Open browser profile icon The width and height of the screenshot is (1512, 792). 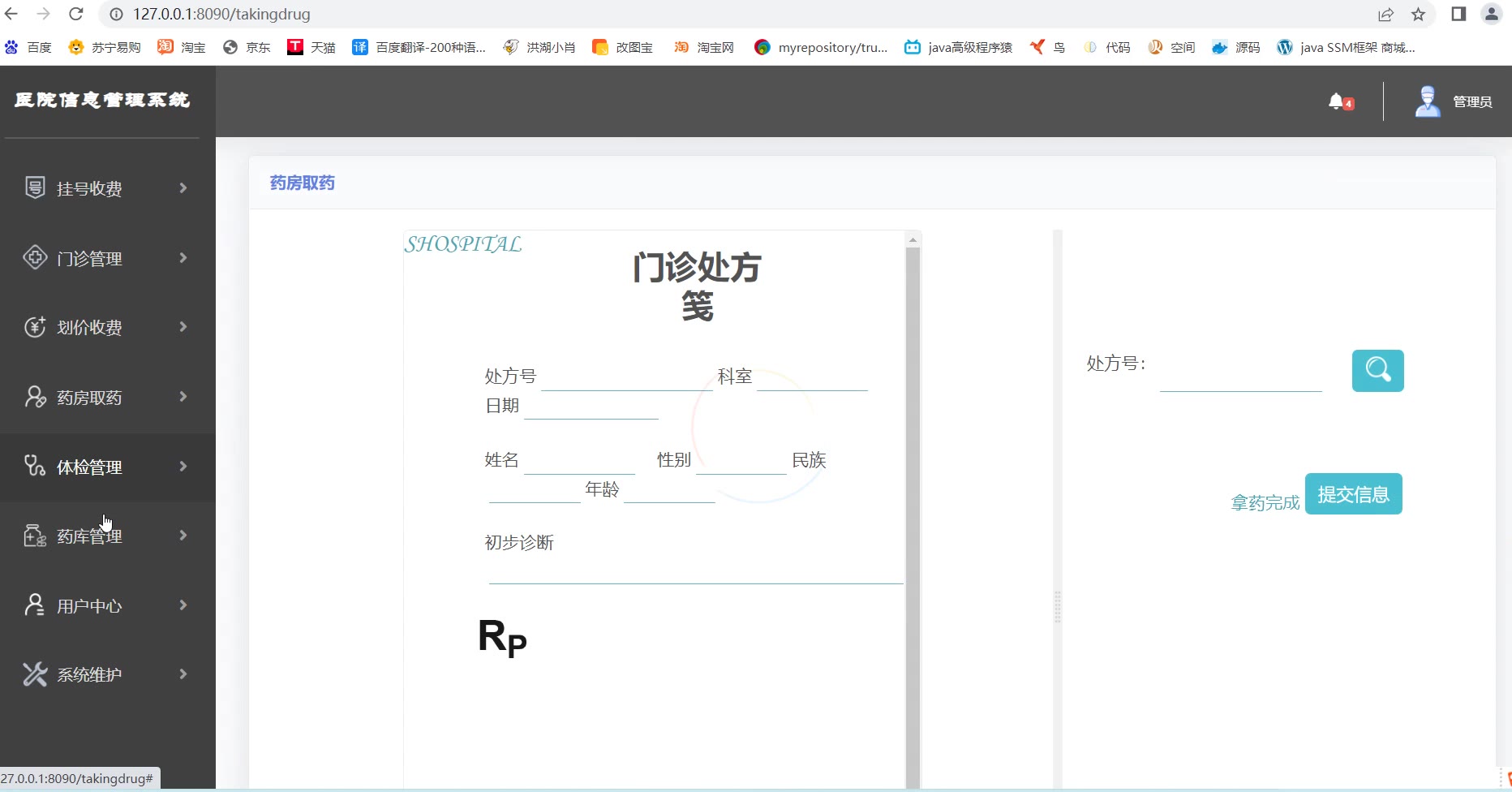[x=1492, y=14]
